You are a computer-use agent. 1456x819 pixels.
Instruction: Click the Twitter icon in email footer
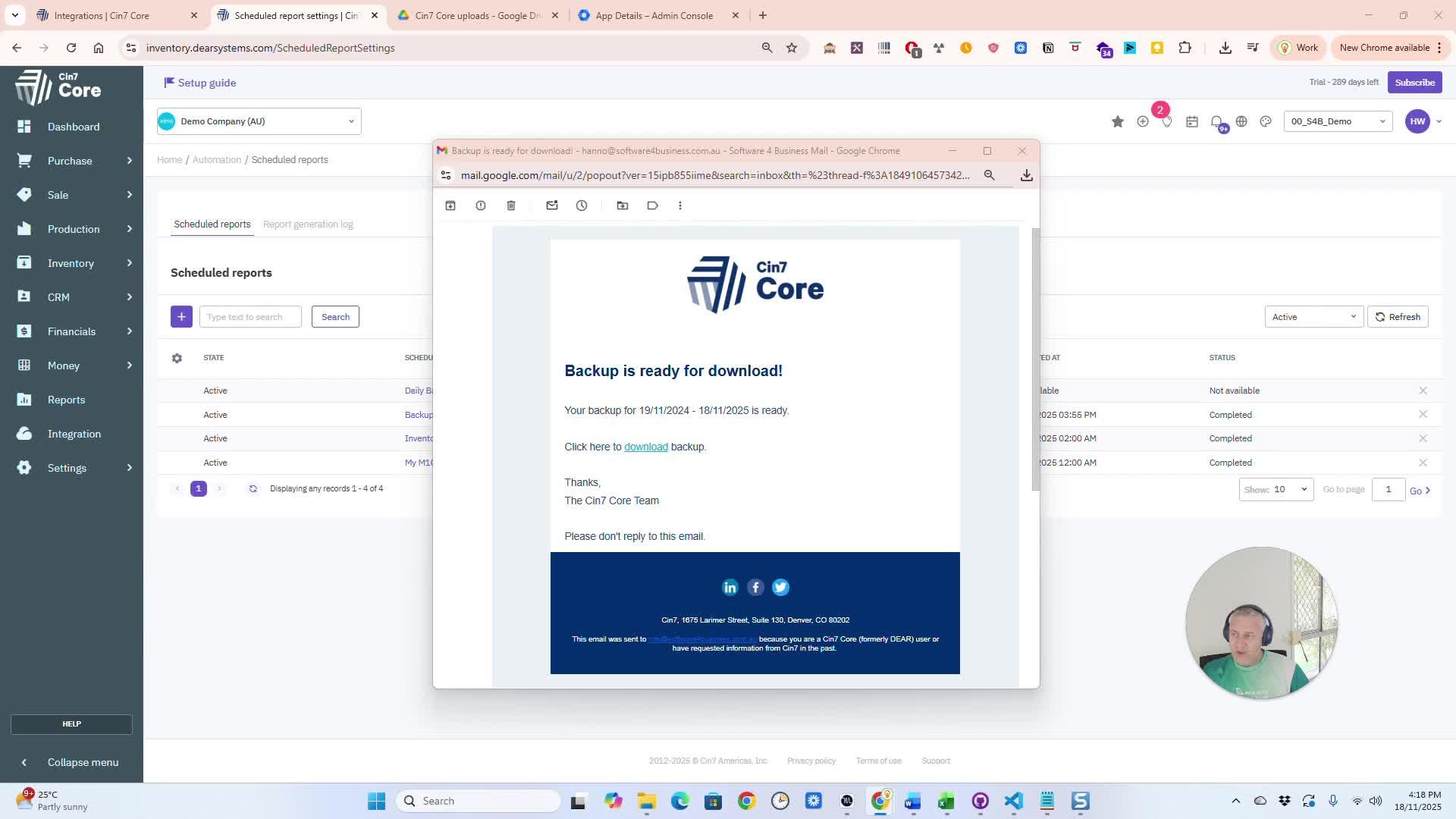(780, 588)
